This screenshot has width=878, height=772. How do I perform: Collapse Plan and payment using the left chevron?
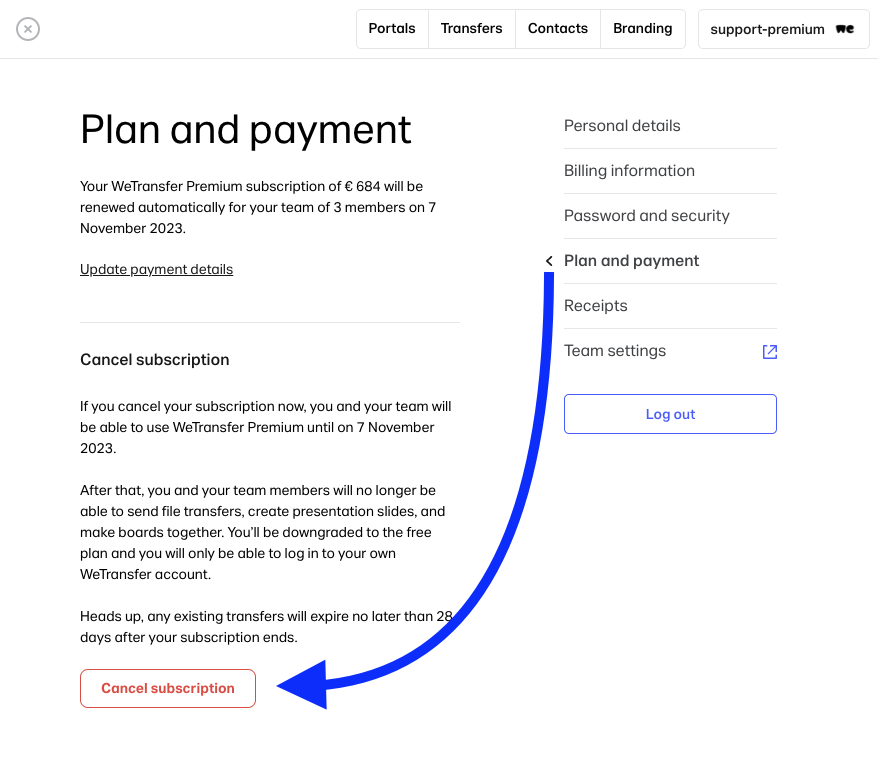[x=548, y=259]
